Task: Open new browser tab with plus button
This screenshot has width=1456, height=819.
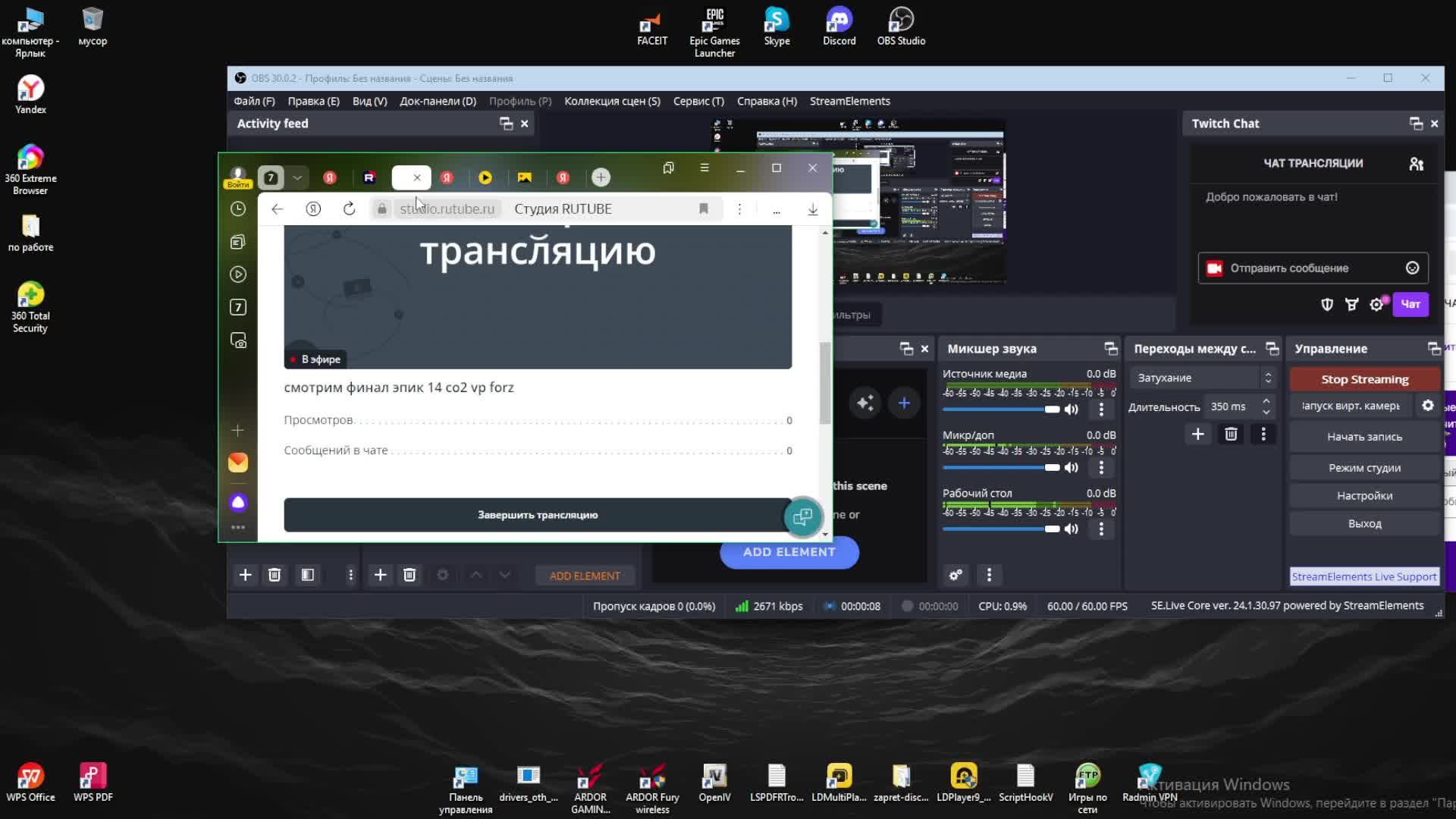Action: click(x=601, y=177)
